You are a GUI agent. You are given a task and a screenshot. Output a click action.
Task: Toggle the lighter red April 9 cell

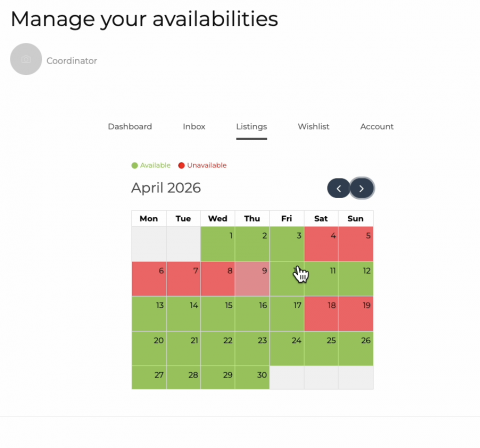[252, 279]
